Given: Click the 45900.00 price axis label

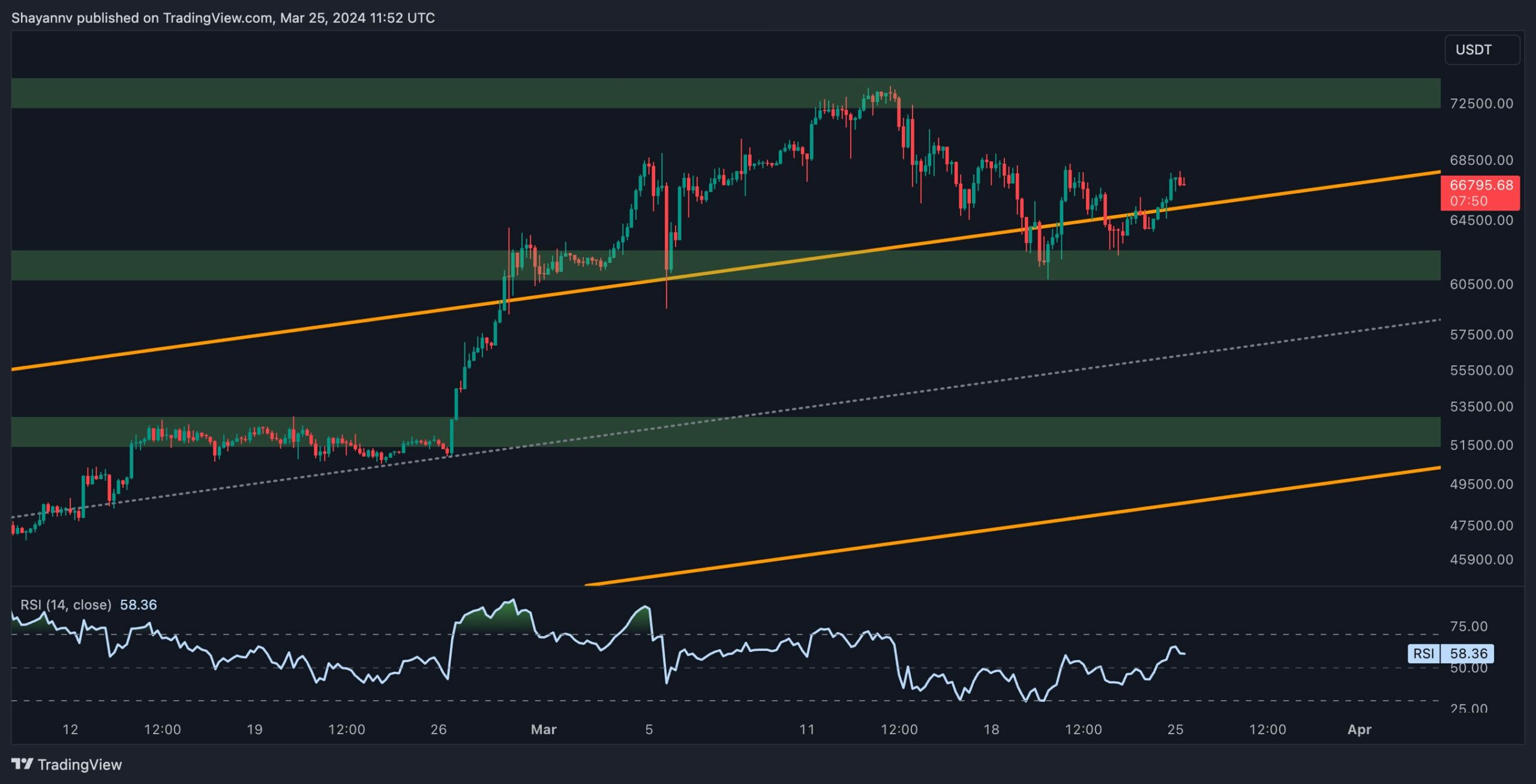Looking at the screenshot, I should (x=1481, y=559).
